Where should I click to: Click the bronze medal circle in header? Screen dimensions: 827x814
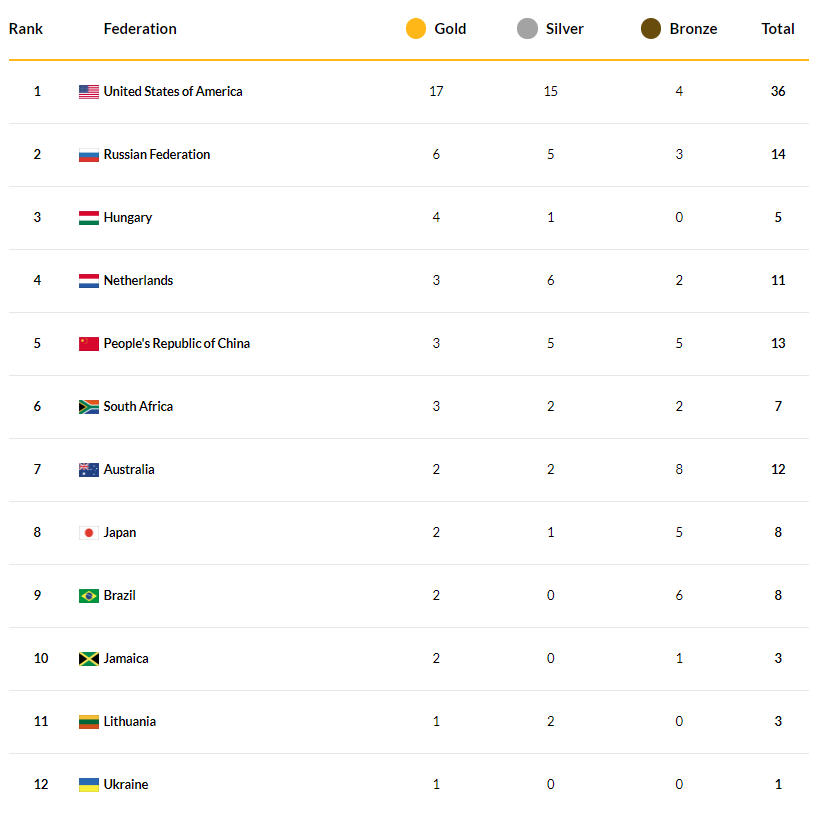coord(651,29)
